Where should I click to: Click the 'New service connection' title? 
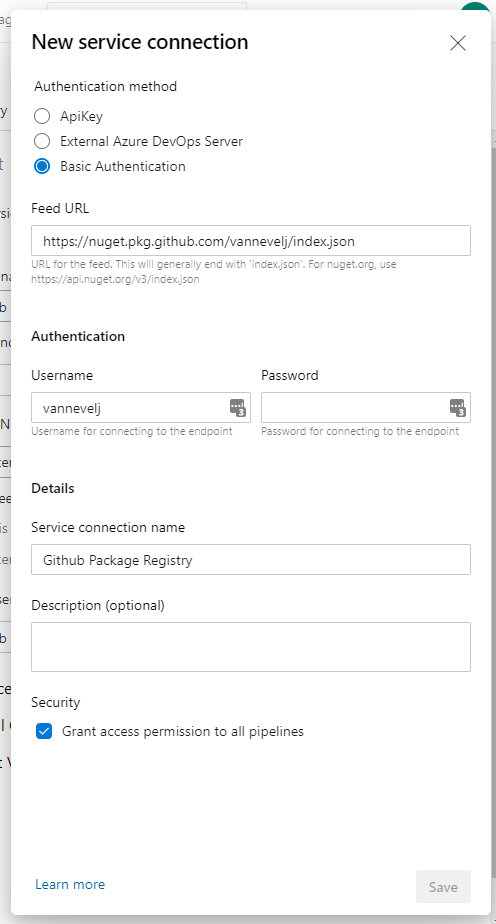(x=140, y=42)
